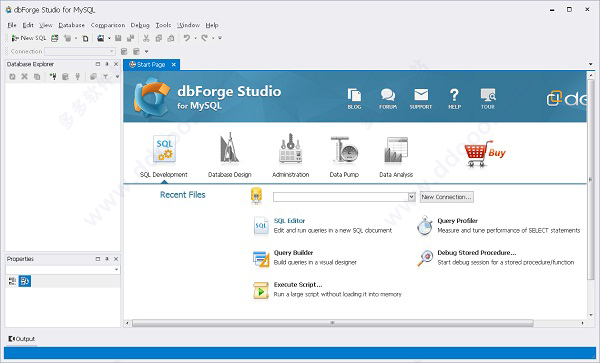Viewport: 600px width, 363px height.
Task: Toggle alphabetical sort in Properties panel
Action: pyautogui.click(x=25, y=281)
